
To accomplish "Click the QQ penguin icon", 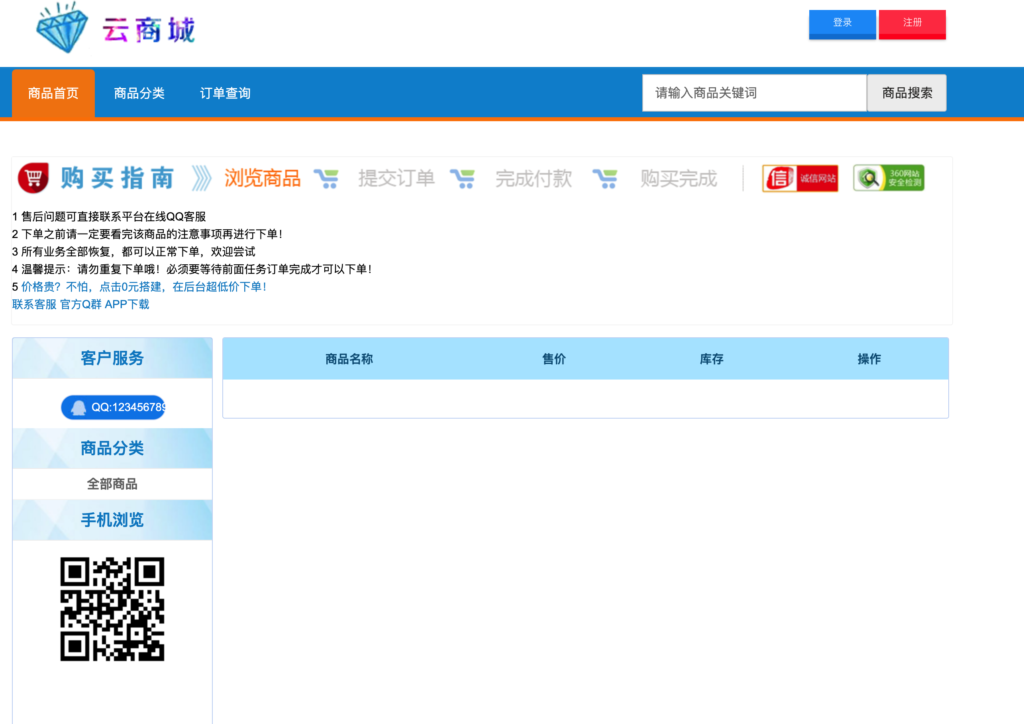I will point(78,408).
